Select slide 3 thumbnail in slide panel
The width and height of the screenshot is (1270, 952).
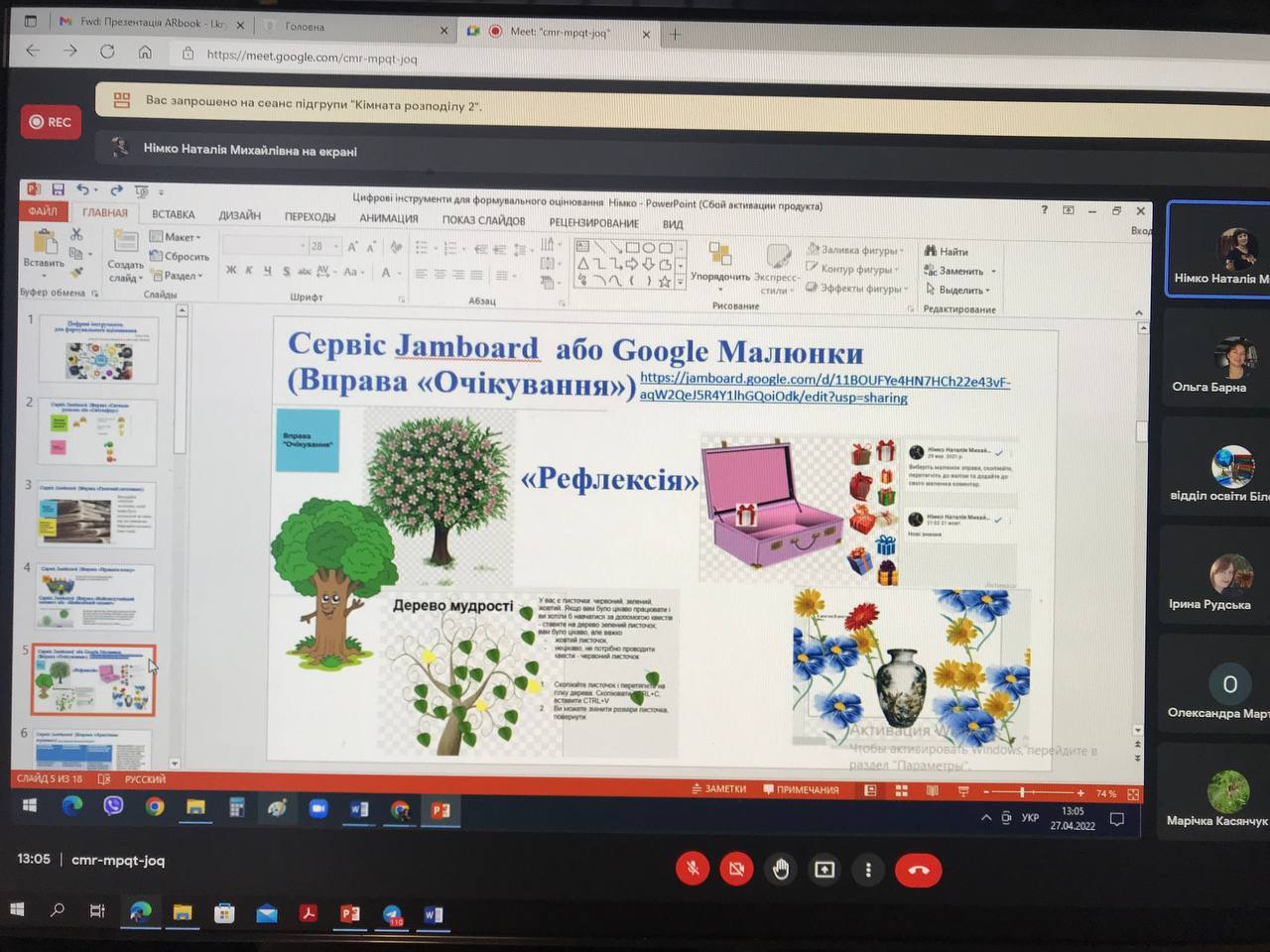[95, 515]
